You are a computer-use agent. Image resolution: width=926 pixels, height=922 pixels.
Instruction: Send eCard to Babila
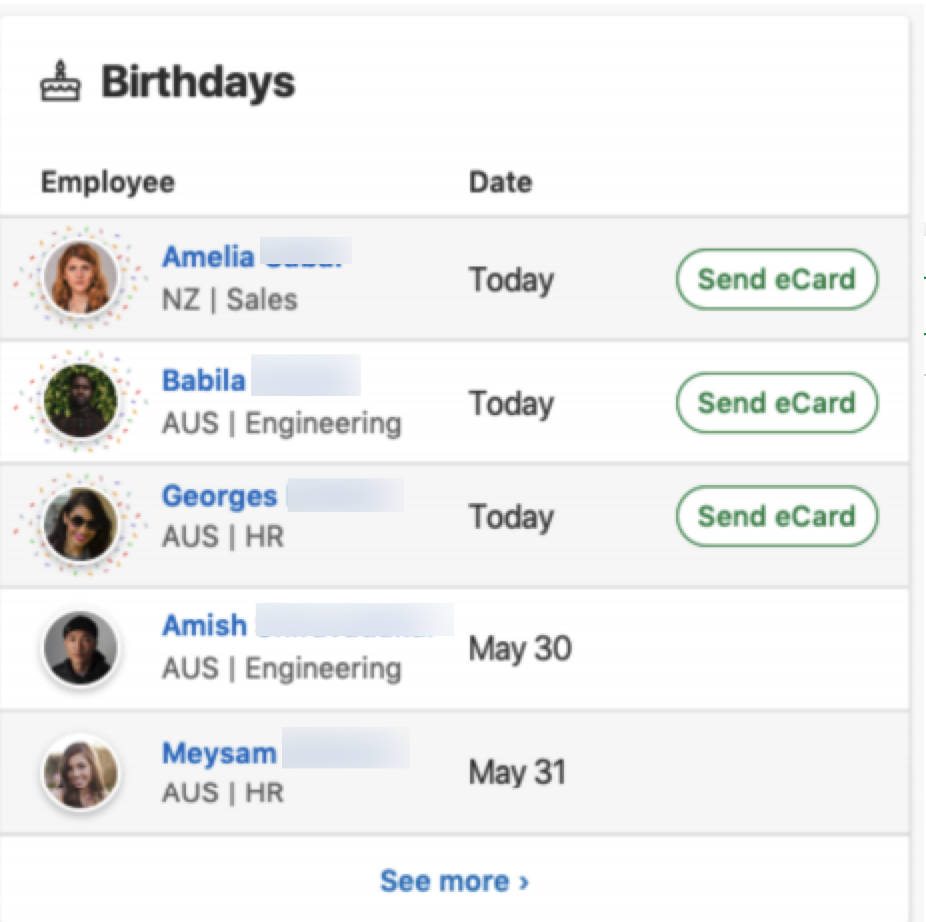(776, 403)
